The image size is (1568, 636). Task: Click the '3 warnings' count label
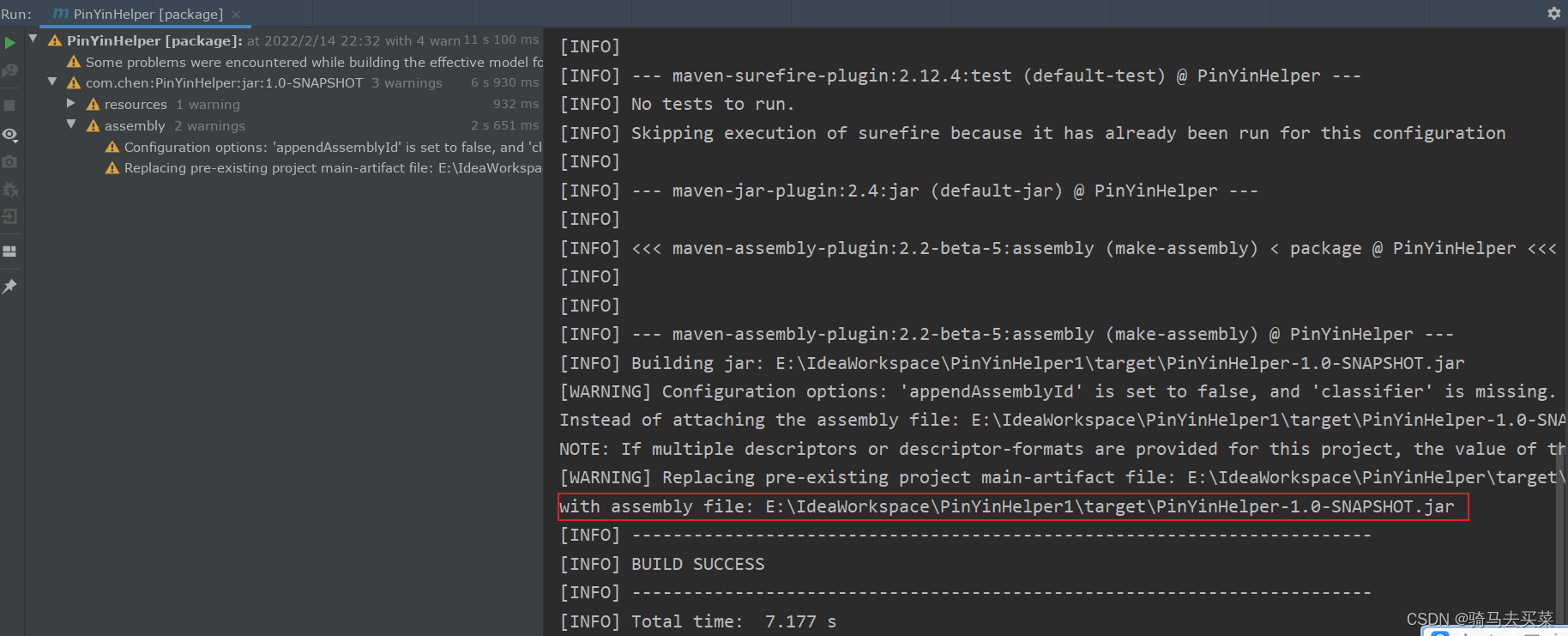click(407, 82)
